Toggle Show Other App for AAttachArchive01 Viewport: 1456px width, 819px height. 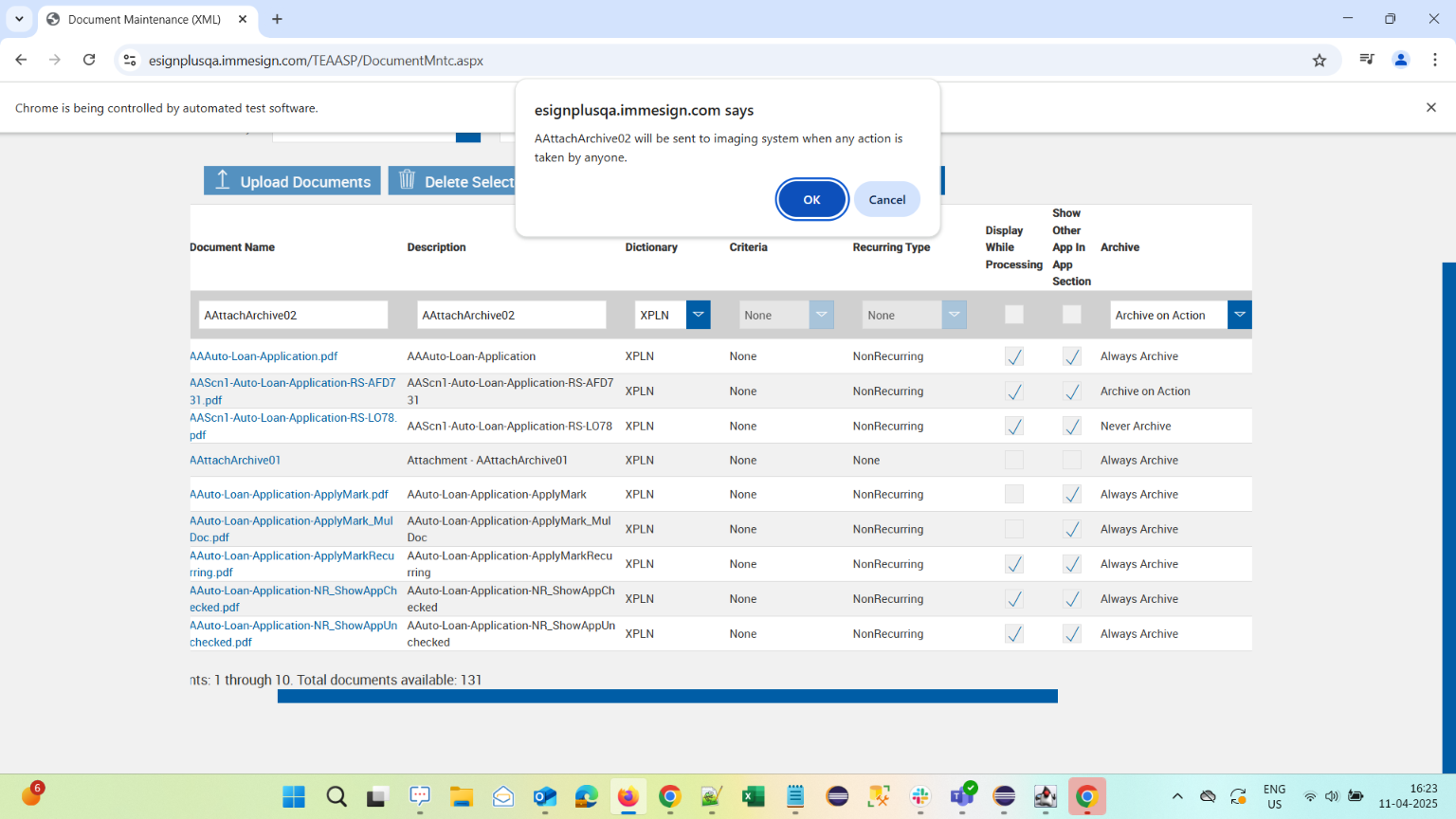click(1072, 461)
